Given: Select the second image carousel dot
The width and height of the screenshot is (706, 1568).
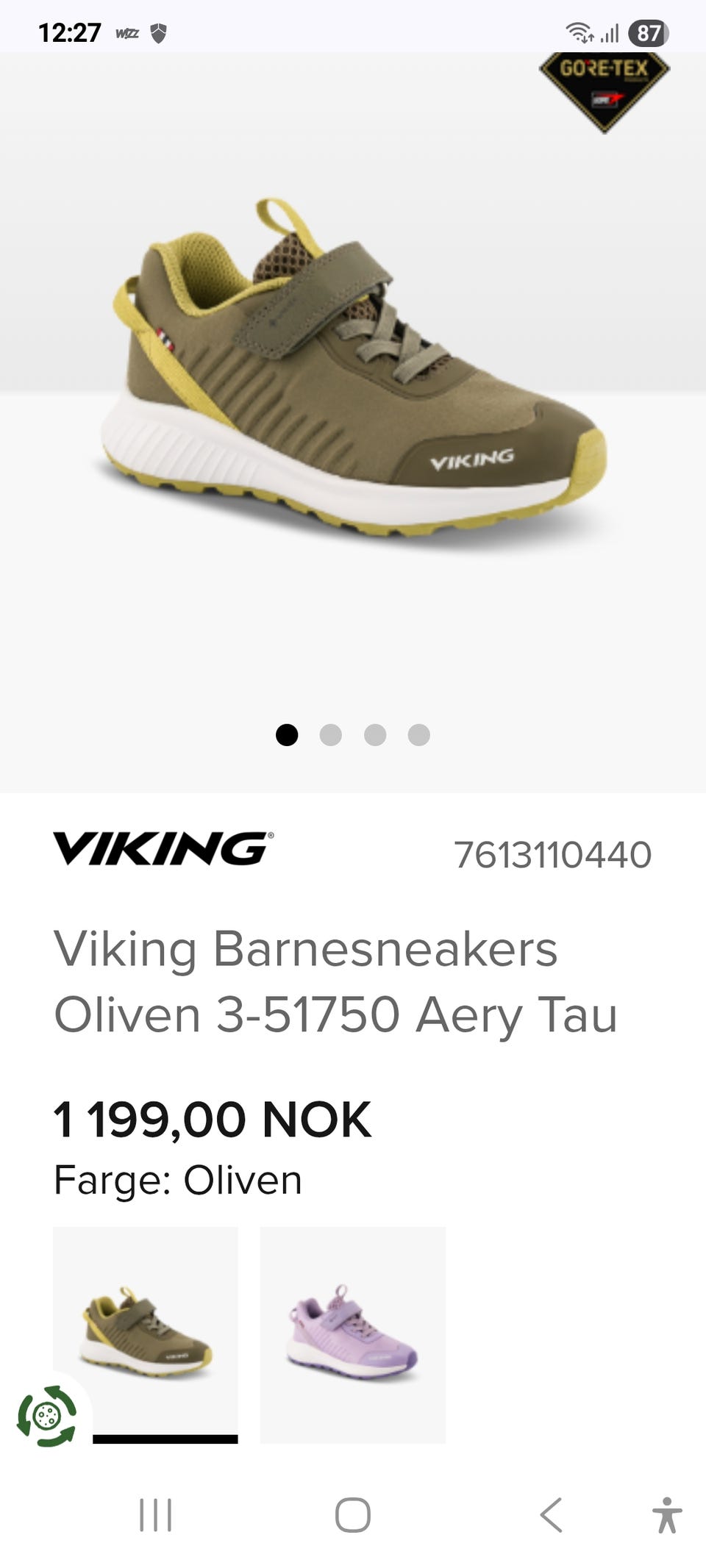Looking at the screenshot, I should (x=331, y=734).
